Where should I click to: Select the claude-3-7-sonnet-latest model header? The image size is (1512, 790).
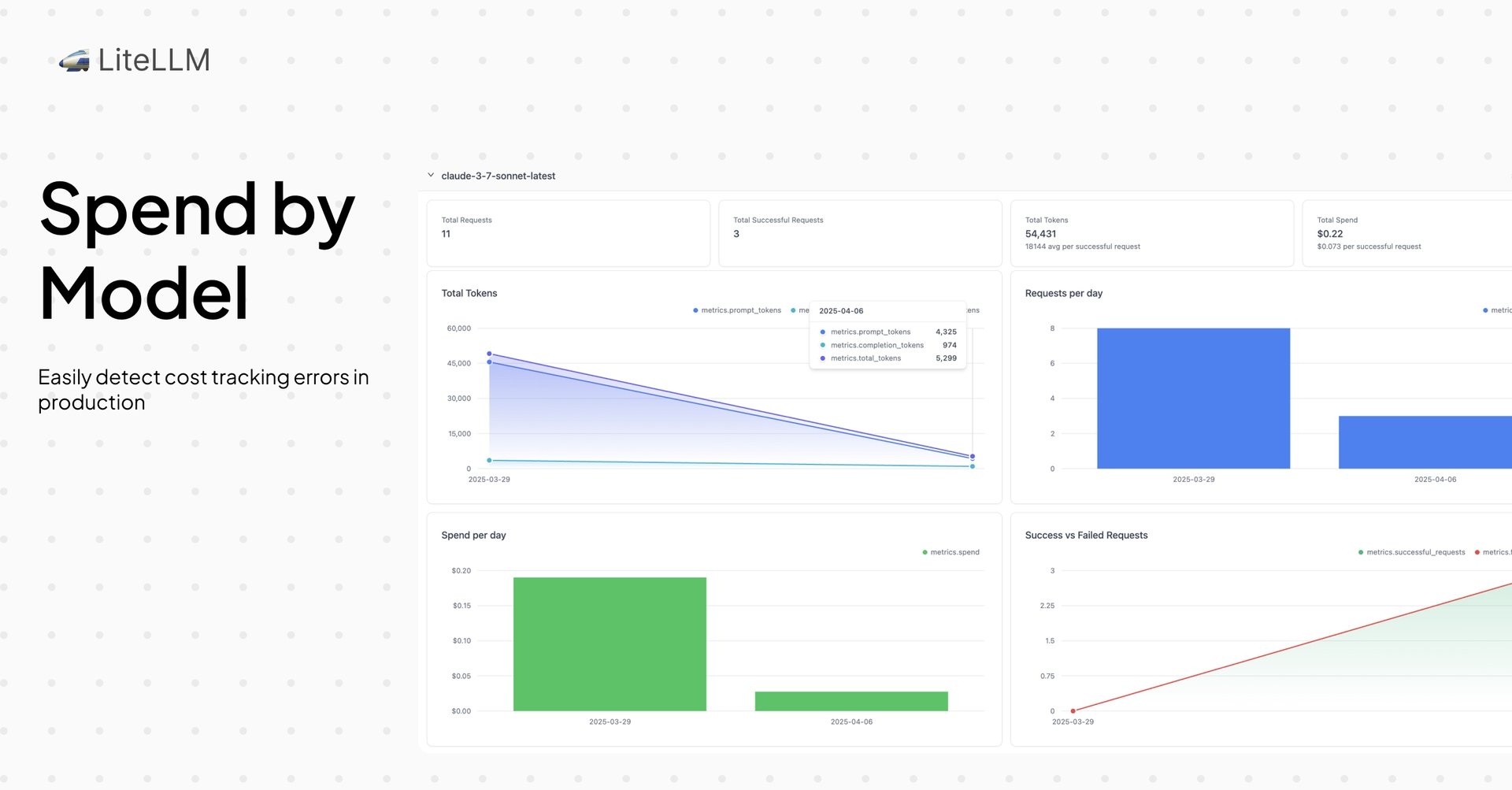tap(498, 176)
